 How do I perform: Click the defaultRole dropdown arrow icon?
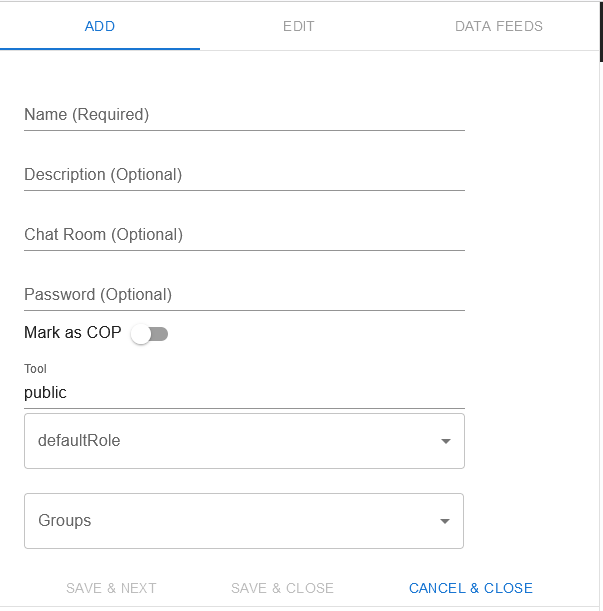(x=446, y=441)
